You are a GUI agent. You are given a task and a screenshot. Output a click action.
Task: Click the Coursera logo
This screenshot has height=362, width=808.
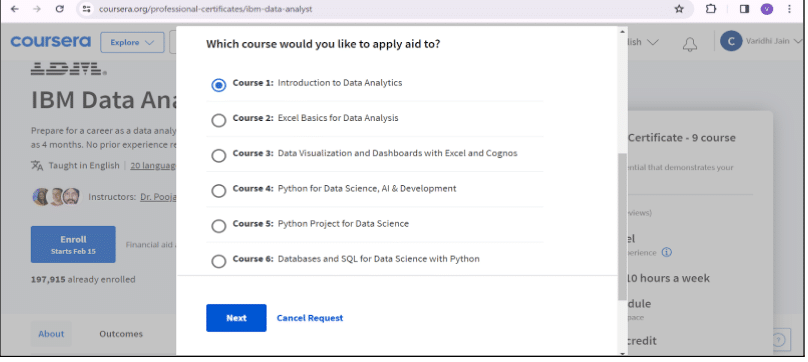50,41
